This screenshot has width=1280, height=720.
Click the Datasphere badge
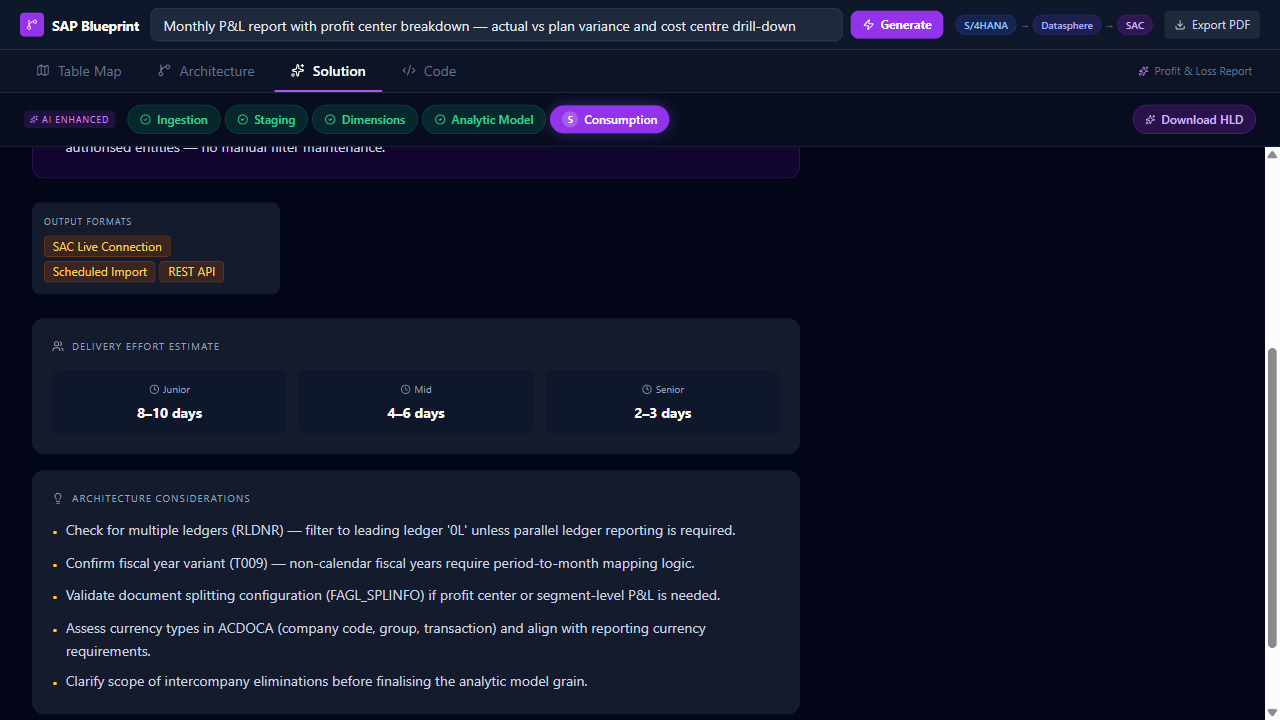tap(1066, 26)
